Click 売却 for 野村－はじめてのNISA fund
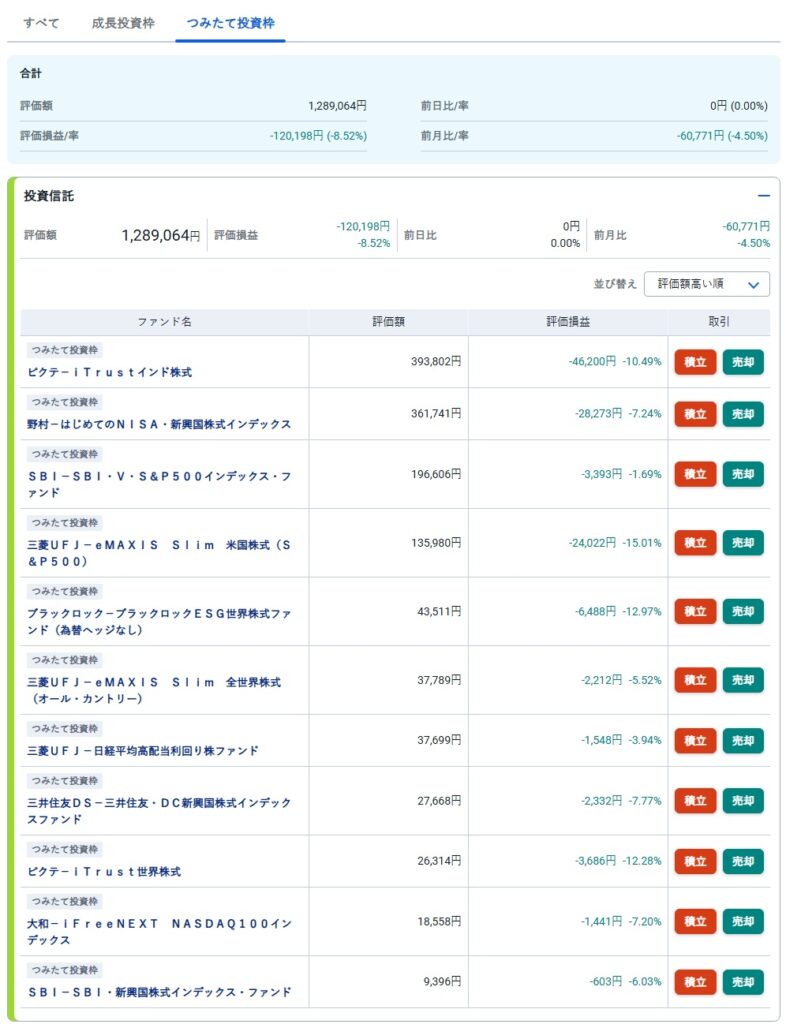The height and width of the screenshot is (1024, 786). pos(743,414)
